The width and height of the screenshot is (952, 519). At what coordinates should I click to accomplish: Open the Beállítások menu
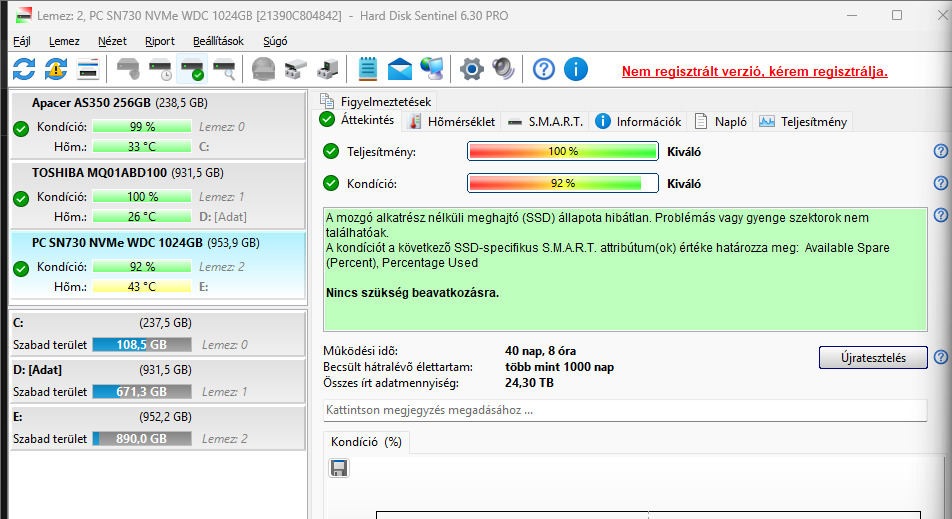tap(219, 41)
